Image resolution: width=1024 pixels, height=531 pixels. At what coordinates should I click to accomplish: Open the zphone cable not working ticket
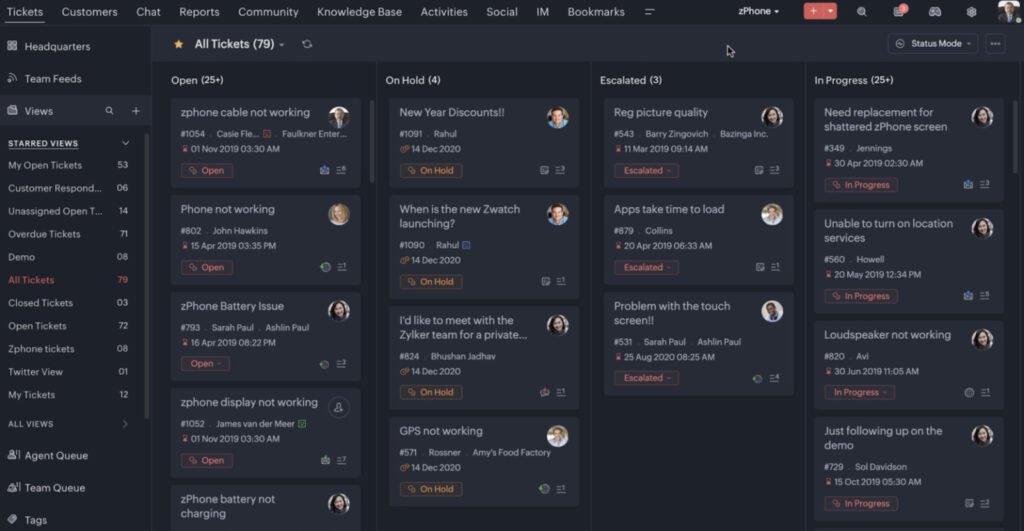point(245,112)
